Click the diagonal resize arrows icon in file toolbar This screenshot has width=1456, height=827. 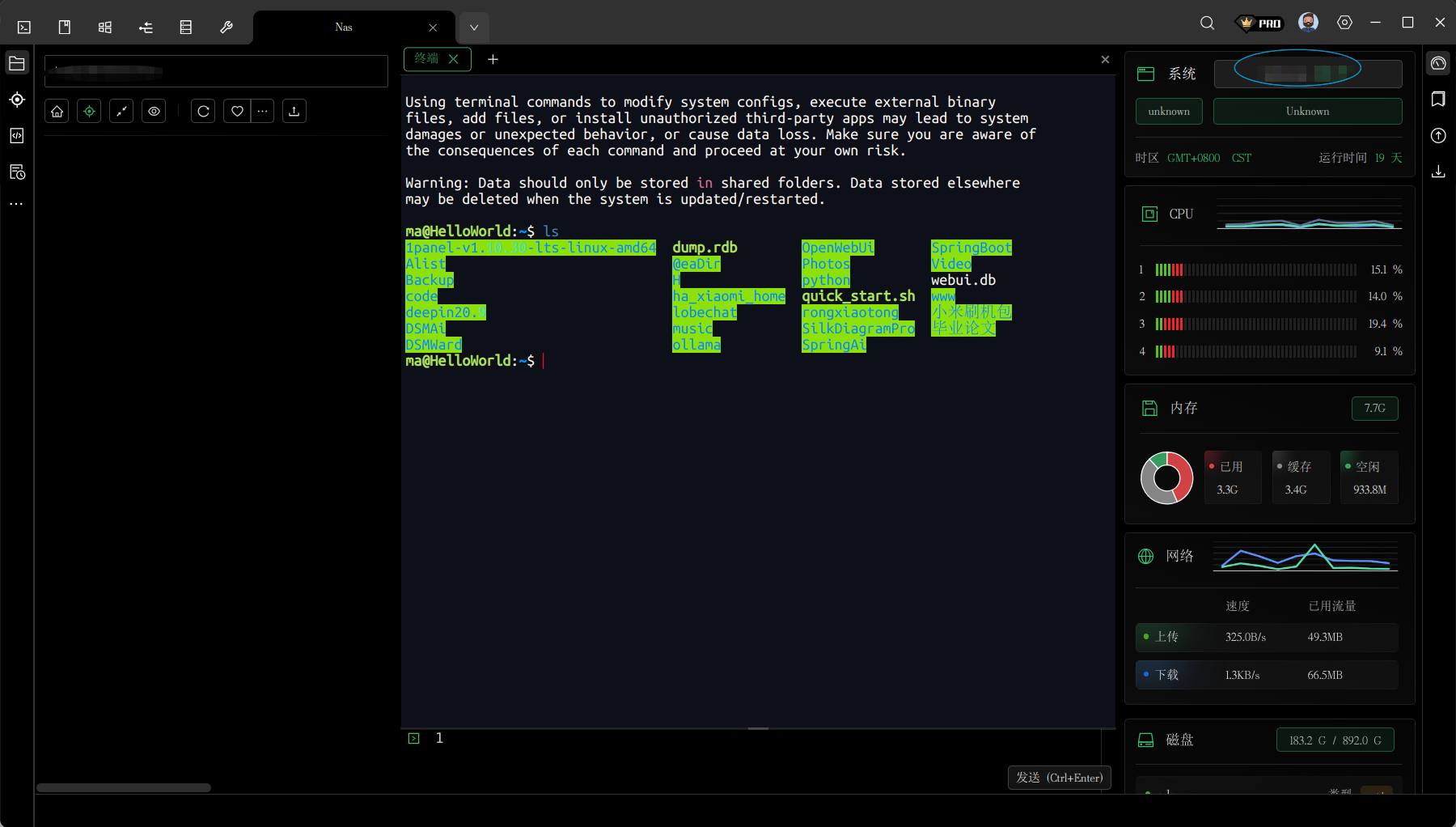coord(121,112)
